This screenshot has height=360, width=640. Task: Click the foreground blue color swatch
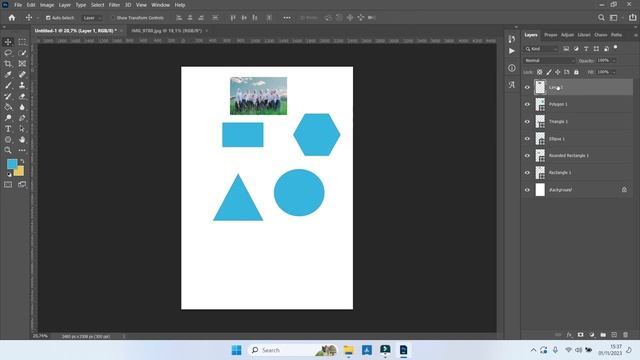pyautogui.click(x=12, y=164)
